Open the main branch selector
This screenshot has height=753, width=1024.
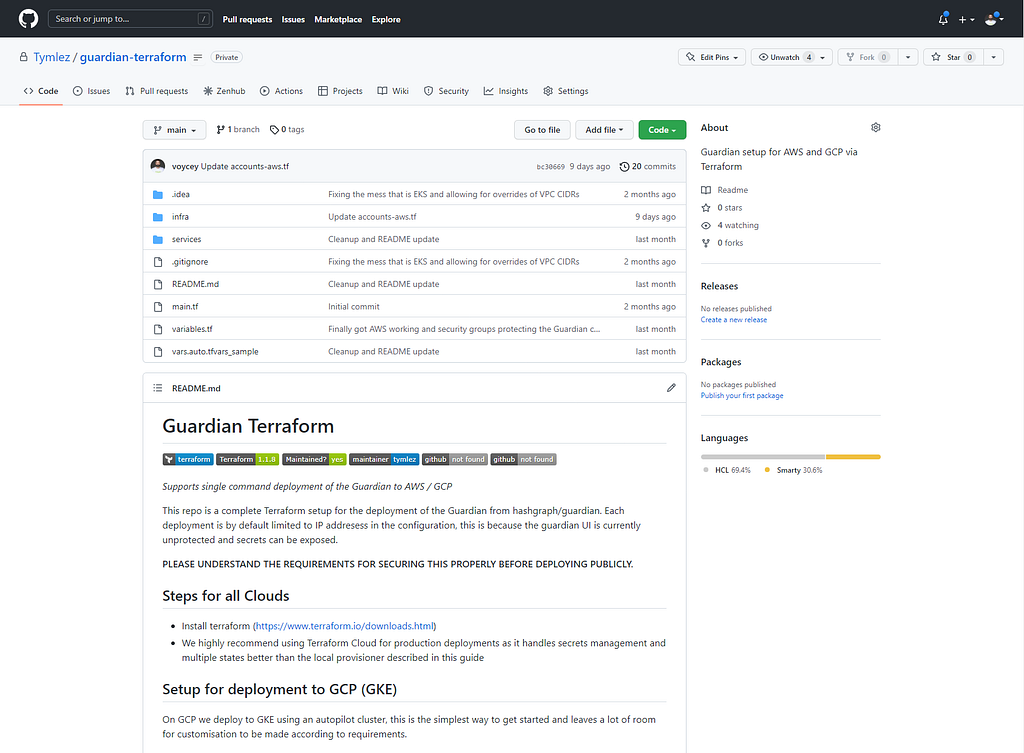tap(174, 130)
